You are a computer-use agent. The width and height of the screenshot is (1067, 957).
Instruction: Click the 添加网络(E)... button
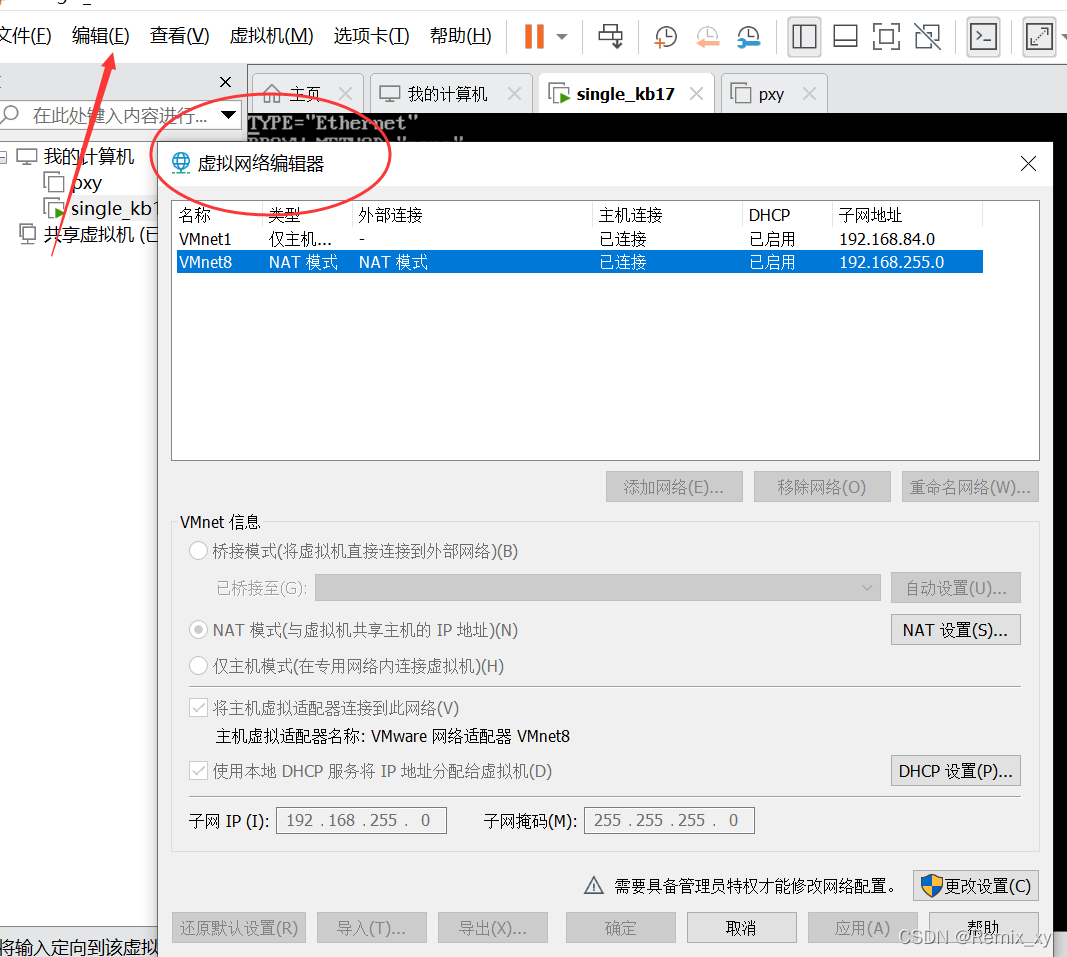[674, 487]
